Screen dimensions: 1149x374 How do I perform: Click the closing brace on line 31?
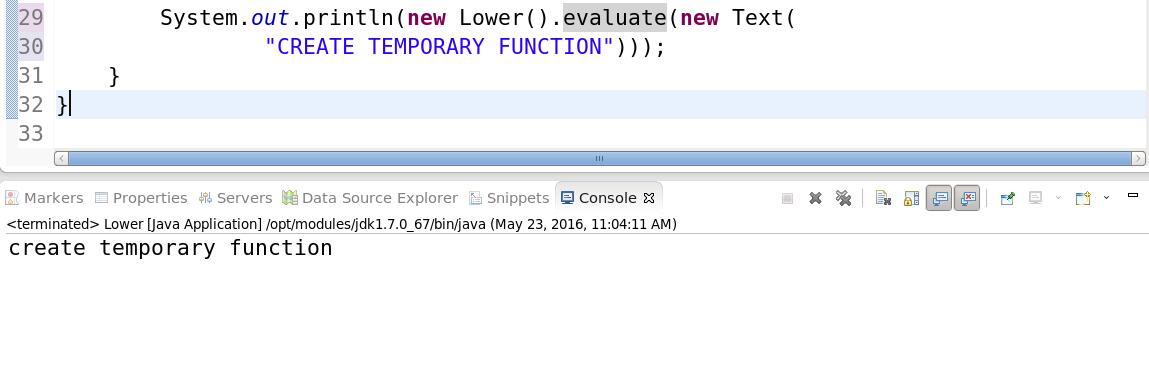pos(114,76)
